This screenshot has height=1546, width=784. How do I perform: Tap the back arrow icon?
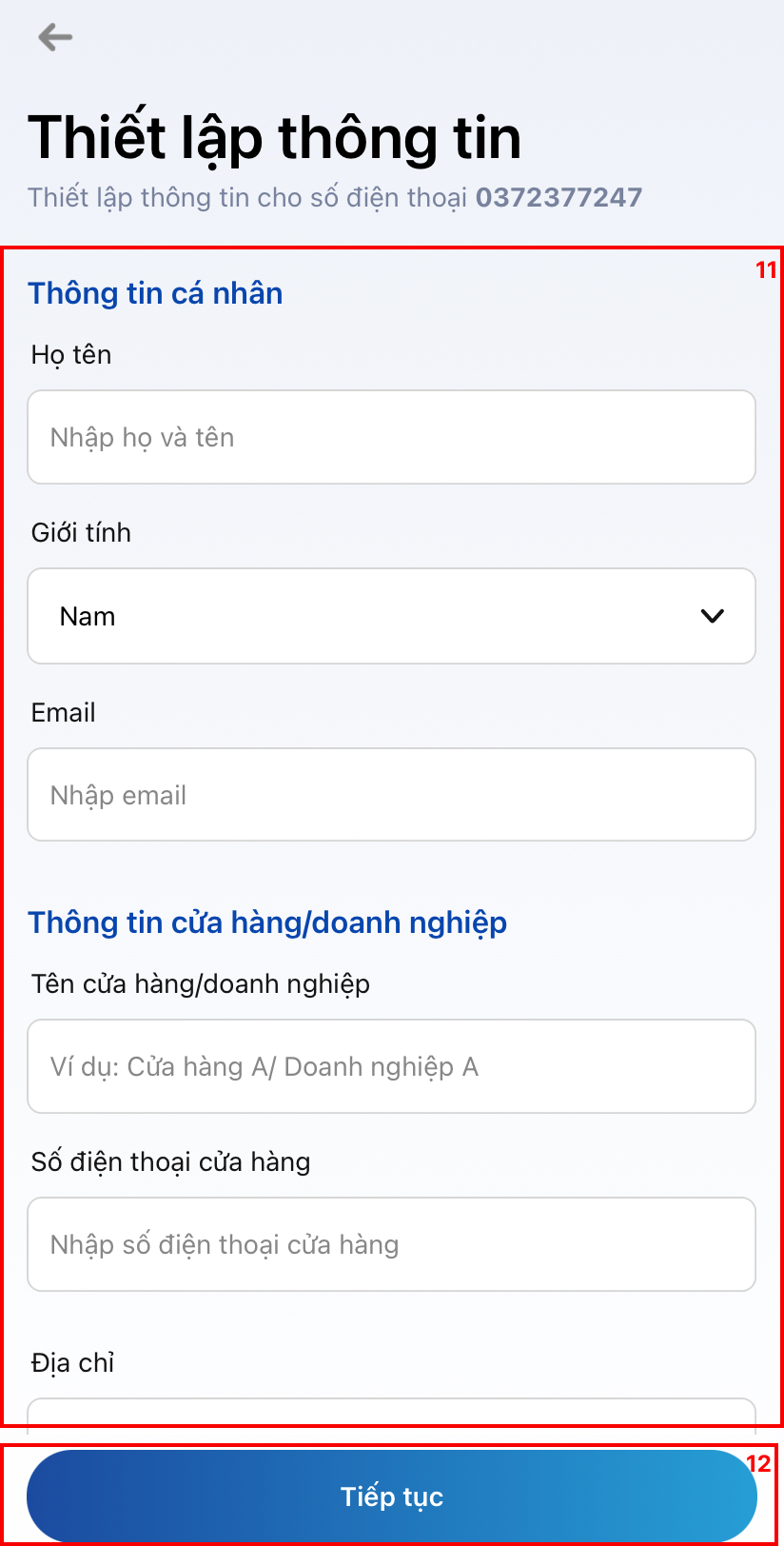coord(55,38)
